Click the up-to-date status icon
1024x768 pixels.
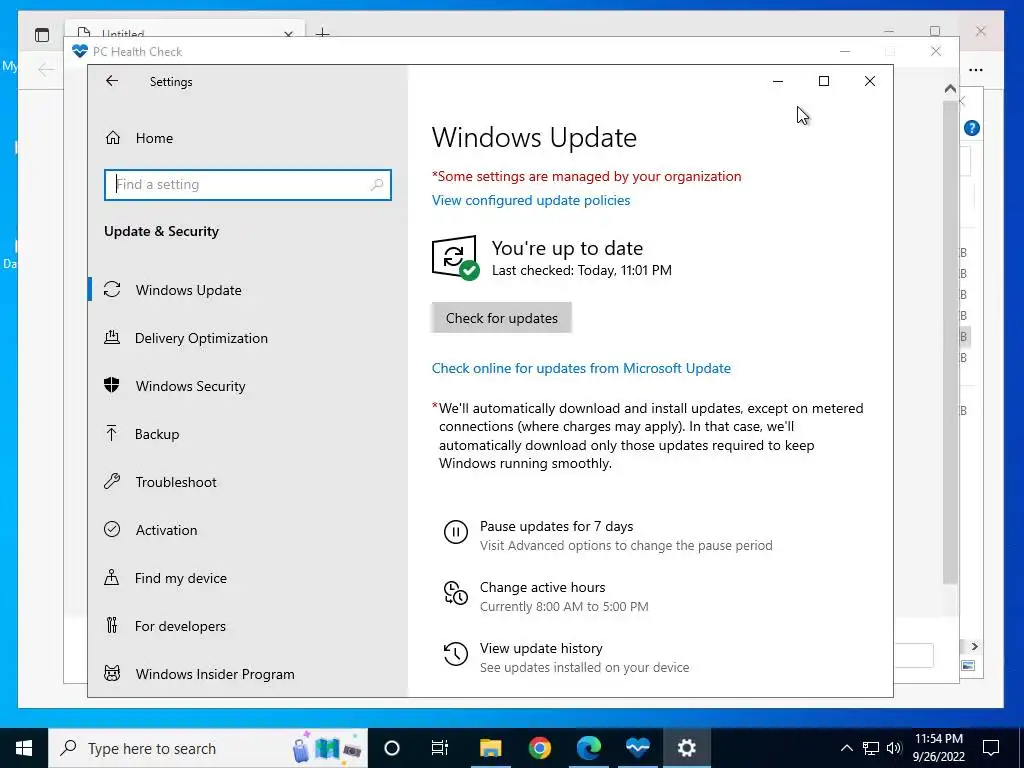pos(455,257)
